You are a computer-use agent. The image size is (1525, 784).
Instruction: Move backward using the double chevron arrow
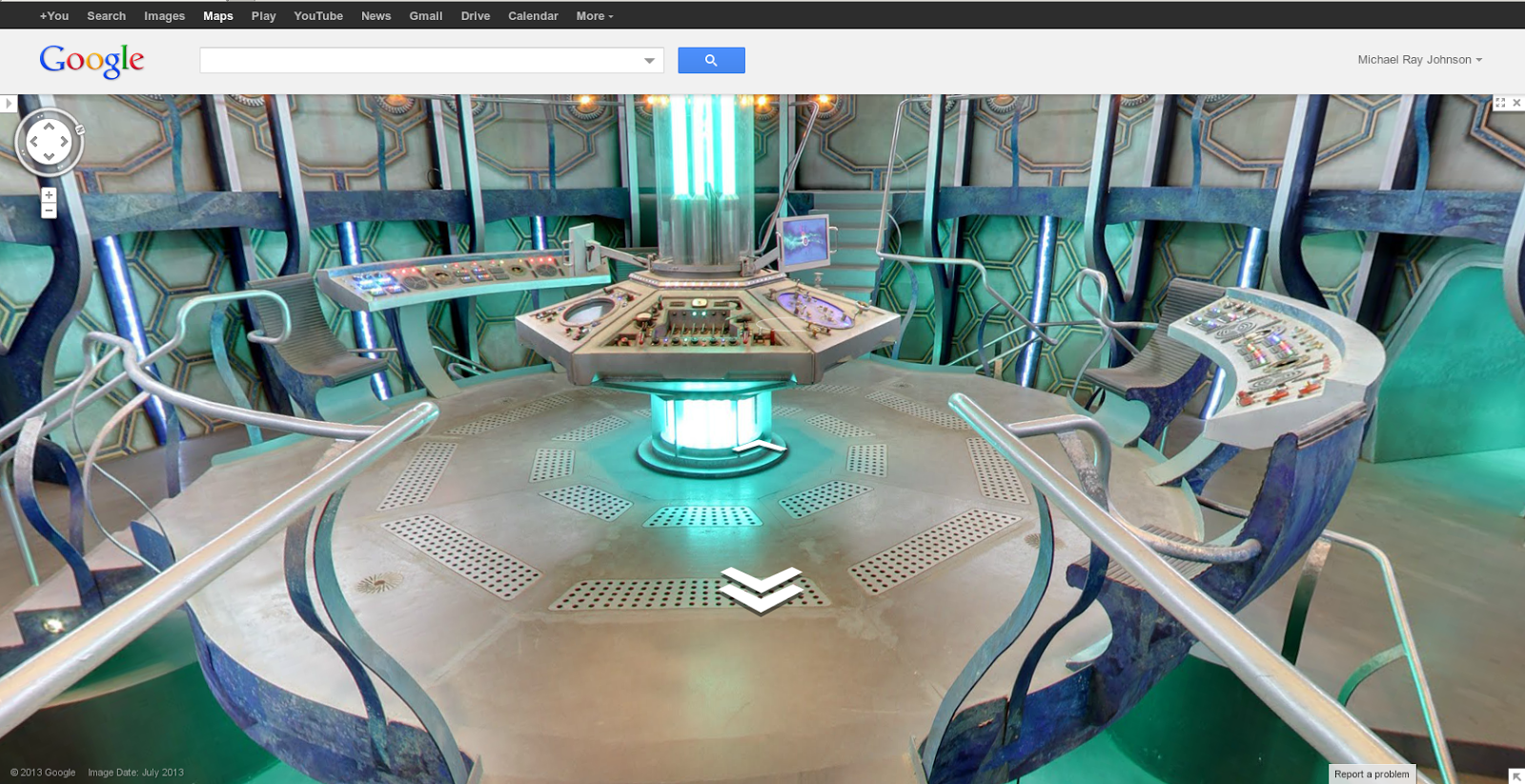(x=761, y=590)
